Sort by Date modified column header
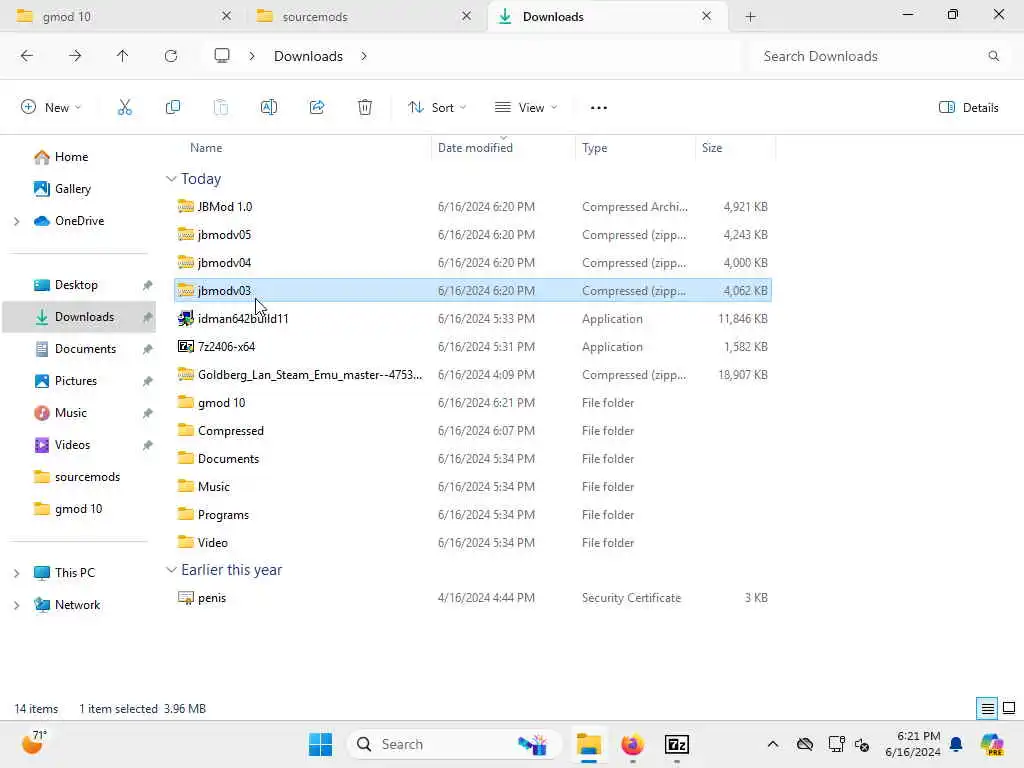 click(x=503, y=148)
